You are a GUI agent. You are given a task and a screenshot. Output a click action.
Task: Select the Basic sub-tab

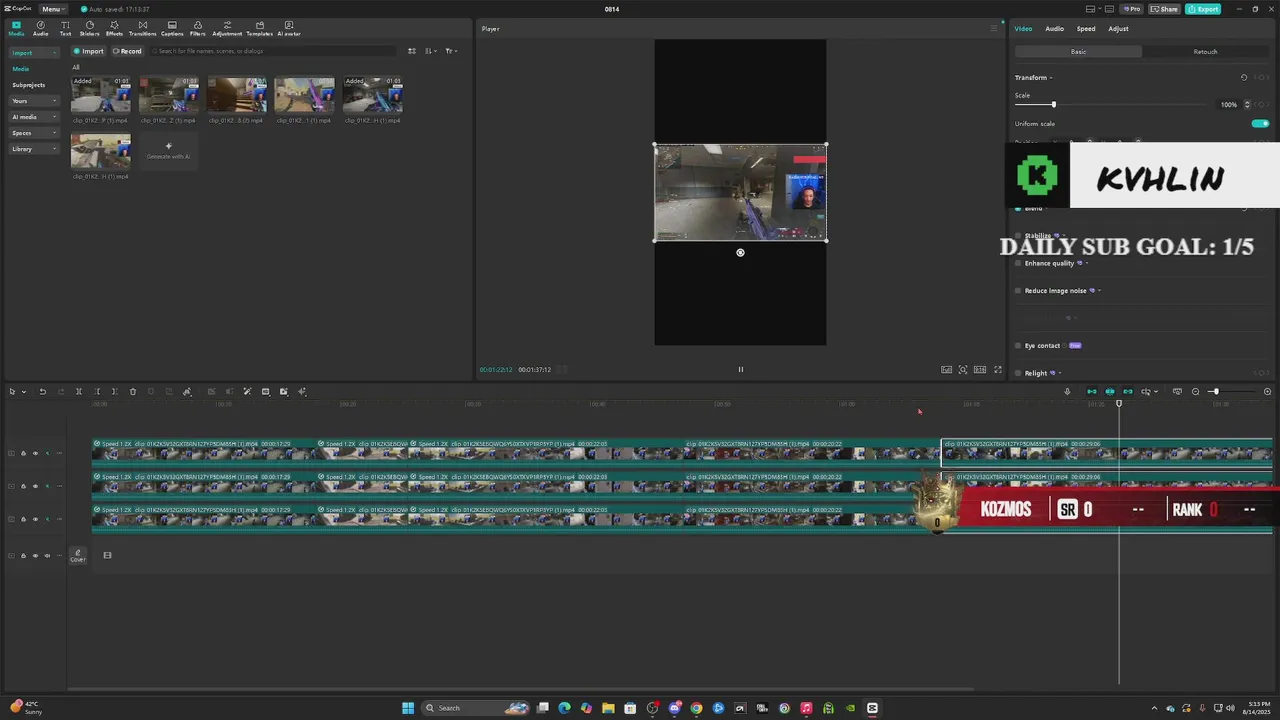coord(1078,52)
